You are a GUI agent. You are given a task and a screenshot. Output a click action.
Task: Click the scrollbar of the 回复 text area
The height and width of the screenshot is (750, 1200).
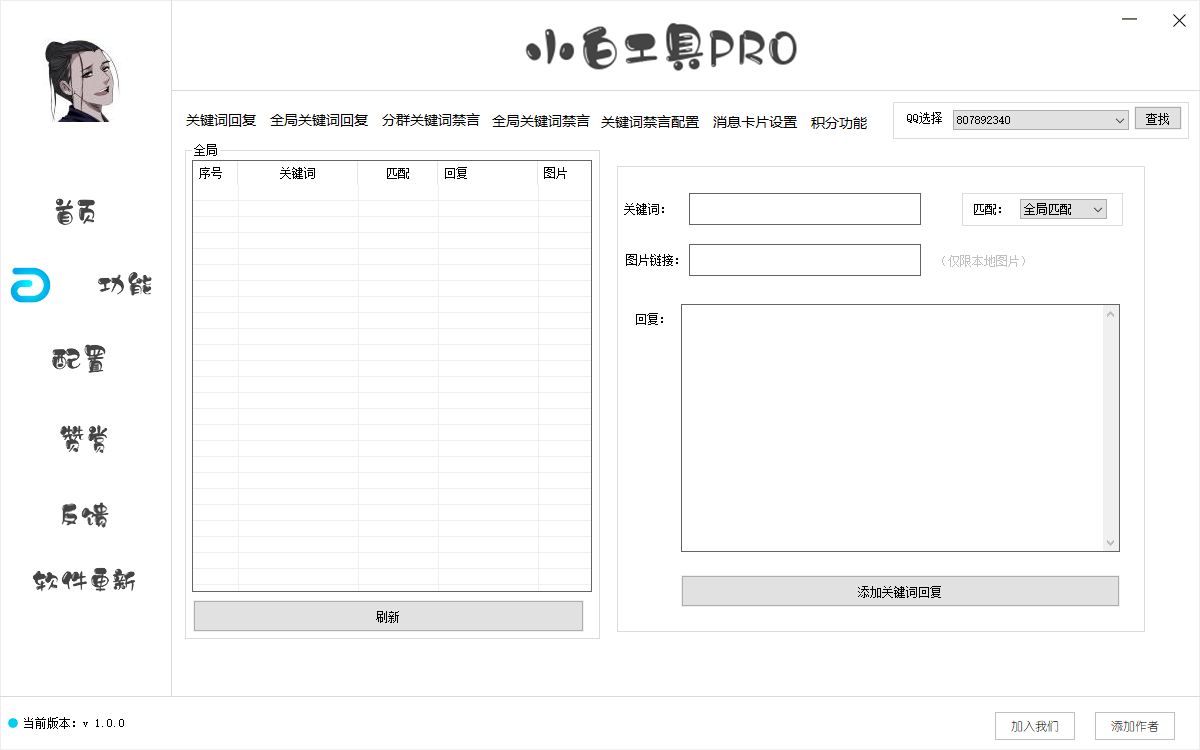coord(1110,427)
